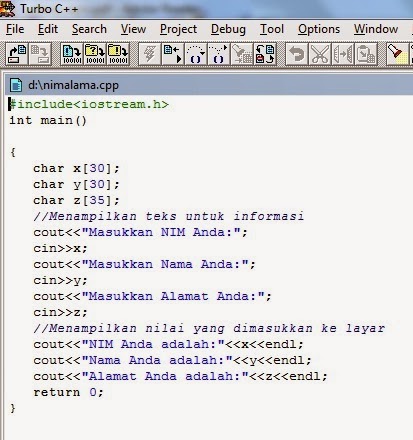This screenshot has width=413, height=440.
Task: Open the Debug menu
Action: [228, 29]
